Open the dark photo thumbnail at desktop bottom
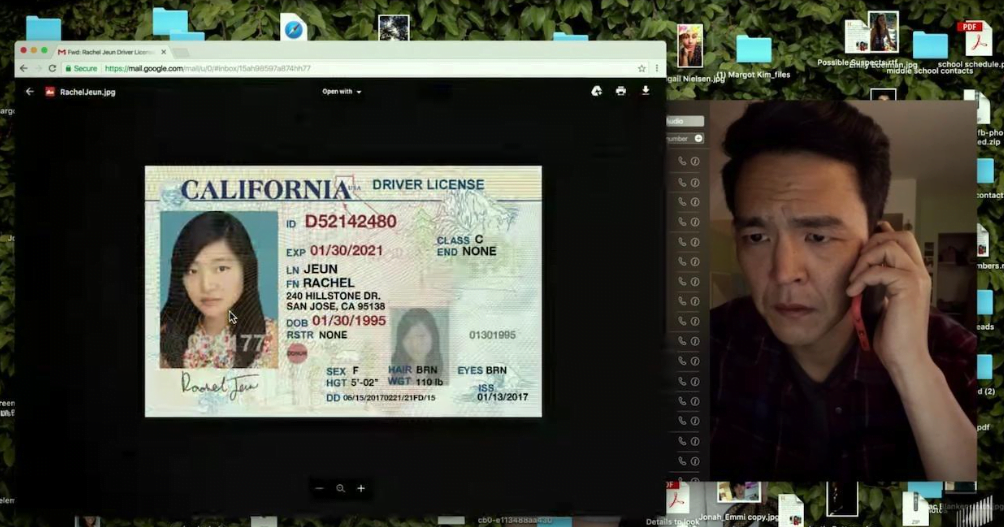Image resolution: width=1004 pixels, height=527 pixels. click(x=841, y=499)
